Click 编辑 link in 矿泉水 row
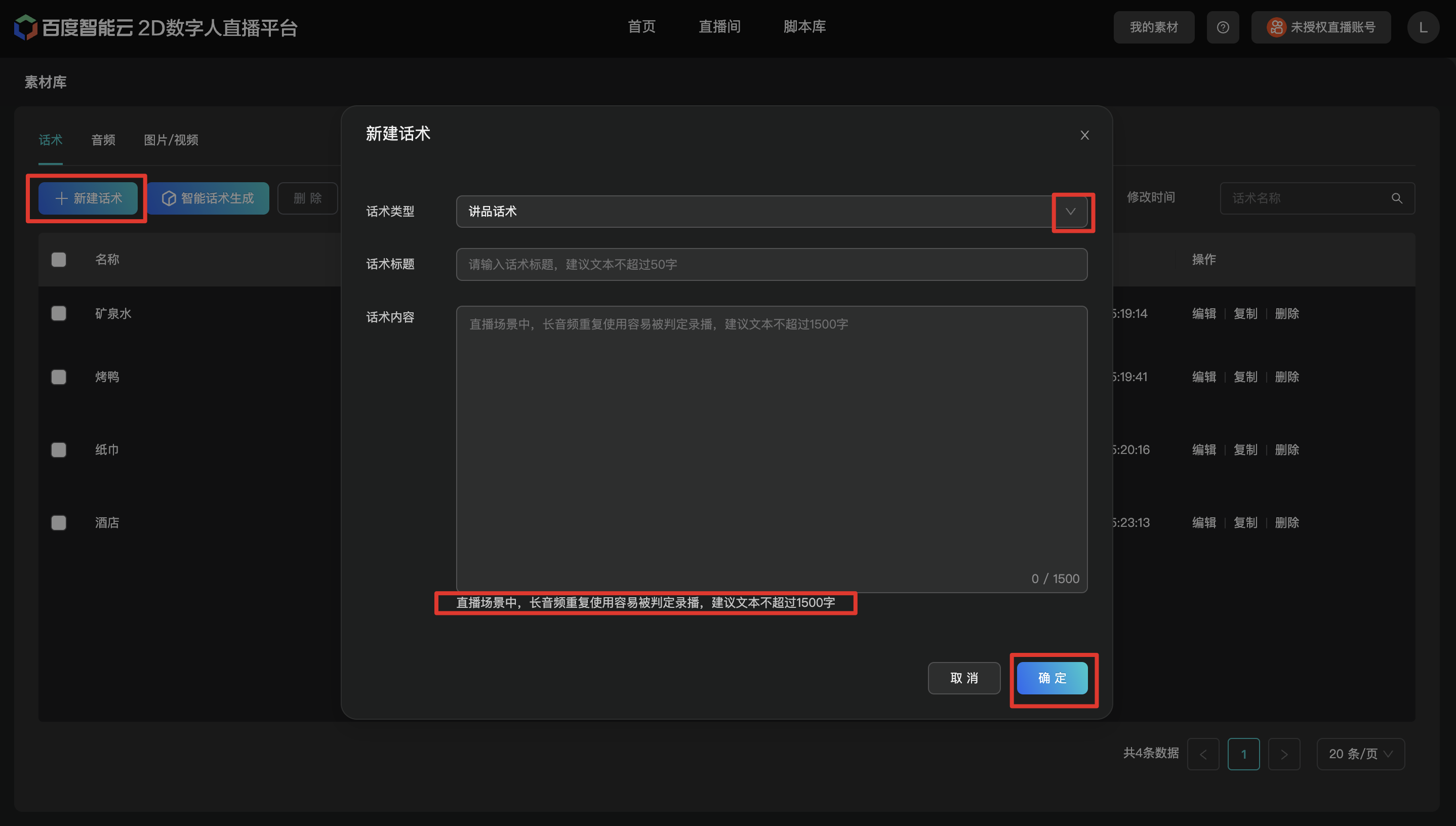 (x=1204, y=314)
